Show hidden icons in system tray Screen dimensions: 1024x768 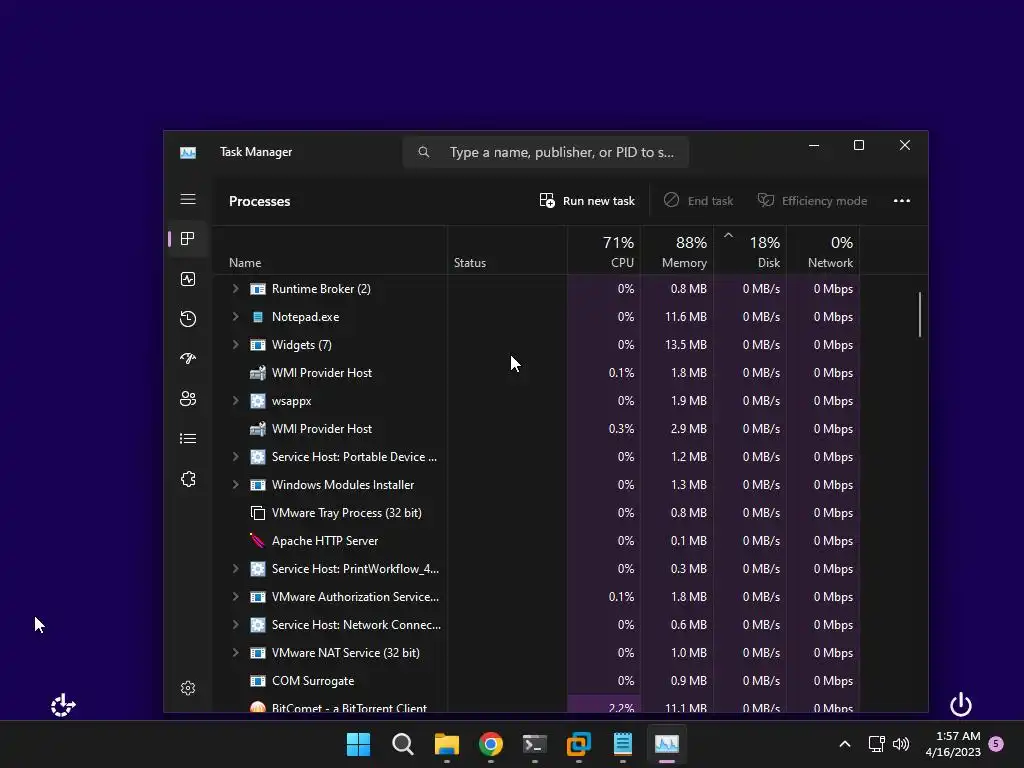tap(844, 744)
